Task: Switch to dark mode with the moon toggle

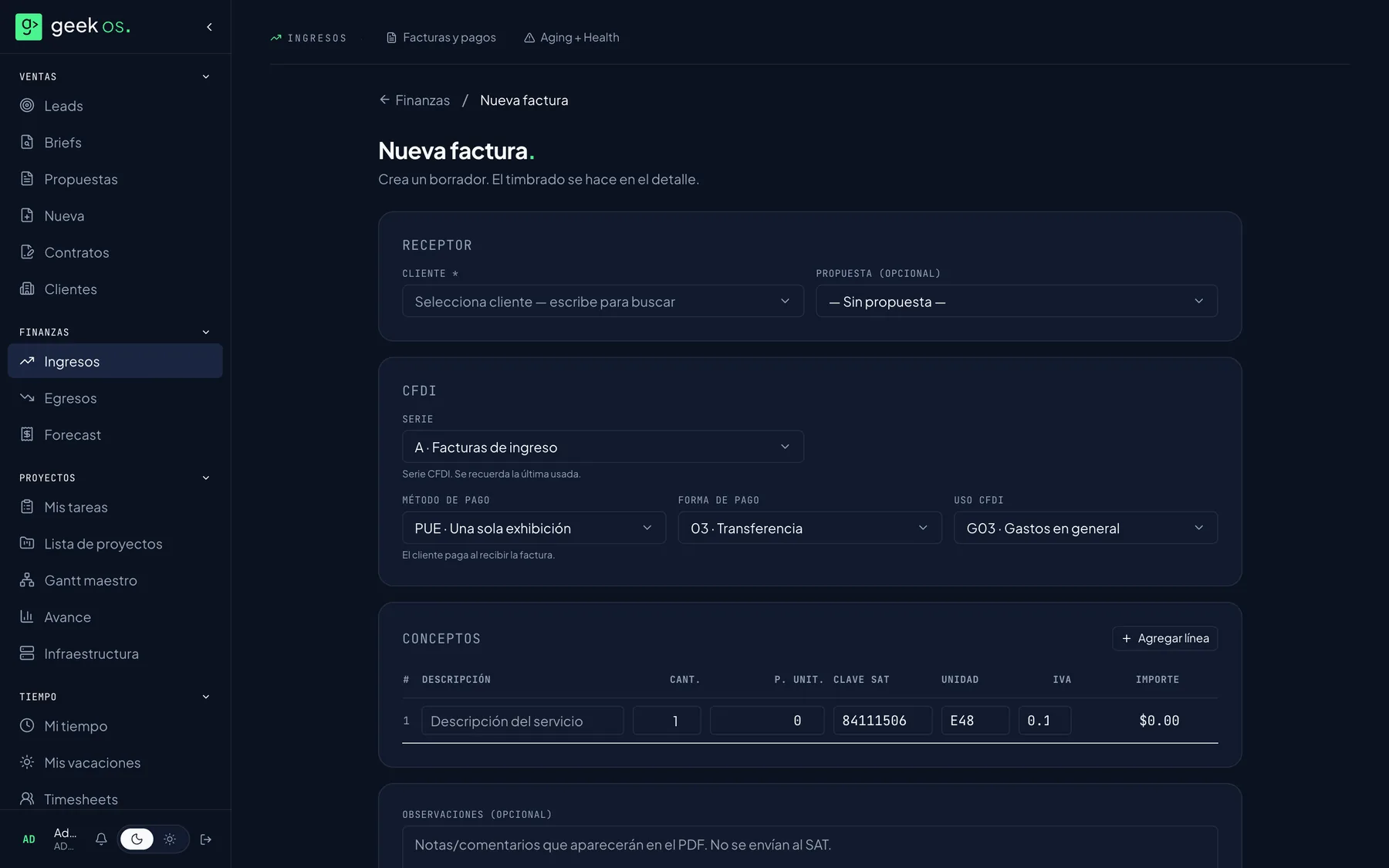Action: [137, 839]
